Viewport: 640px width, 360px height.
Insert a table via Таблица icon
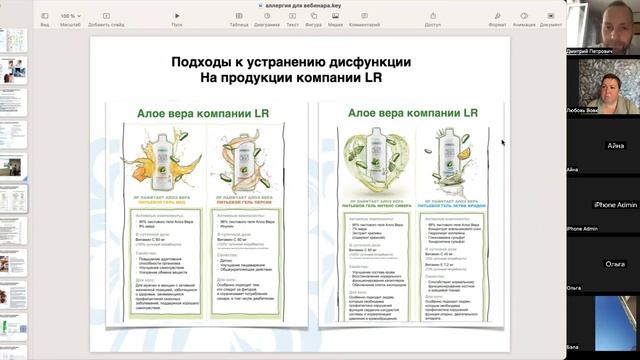[x=239, y=16]
